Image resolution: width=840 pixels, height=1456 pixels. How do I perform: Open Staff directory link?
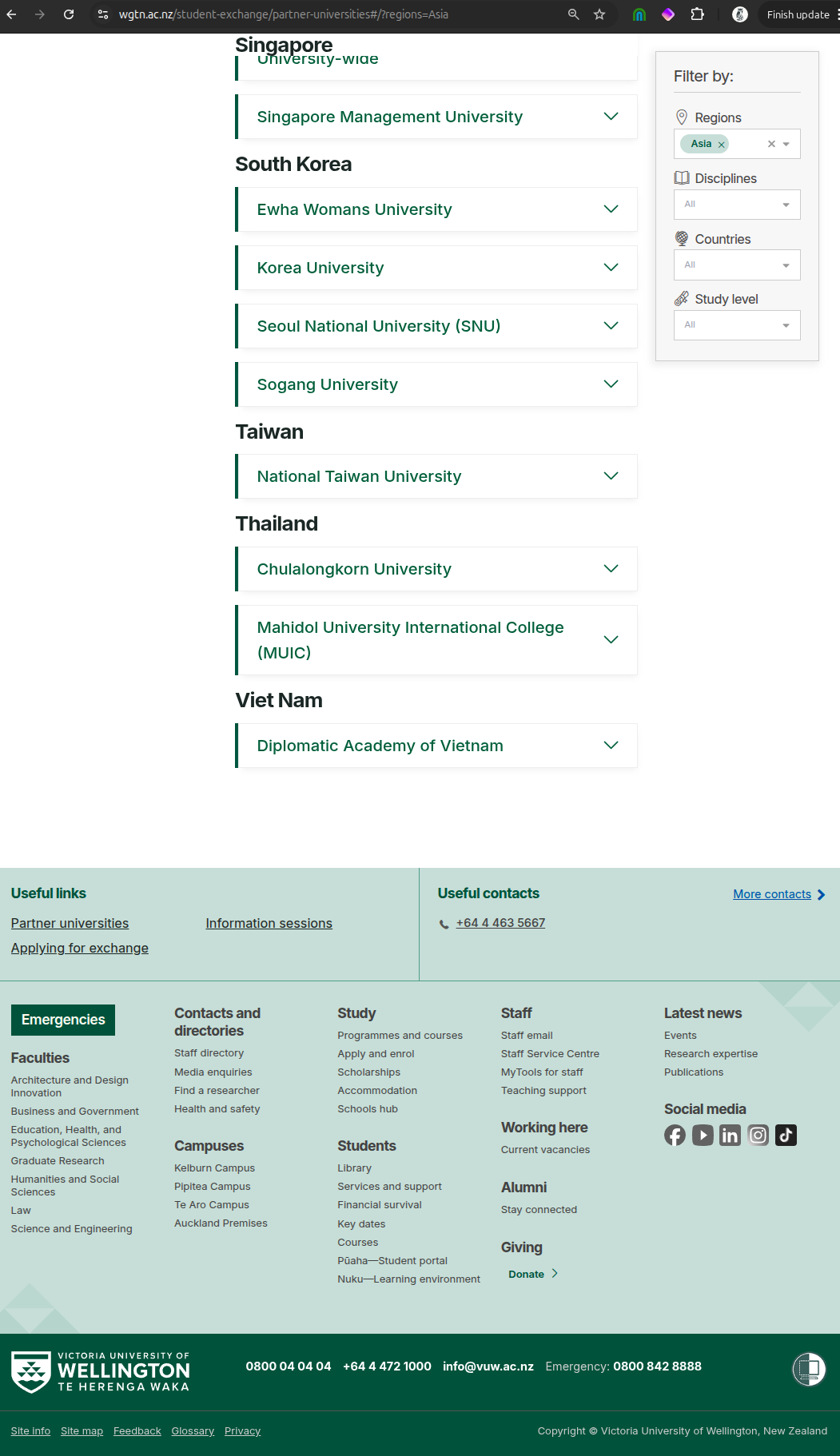point(209,1053)
